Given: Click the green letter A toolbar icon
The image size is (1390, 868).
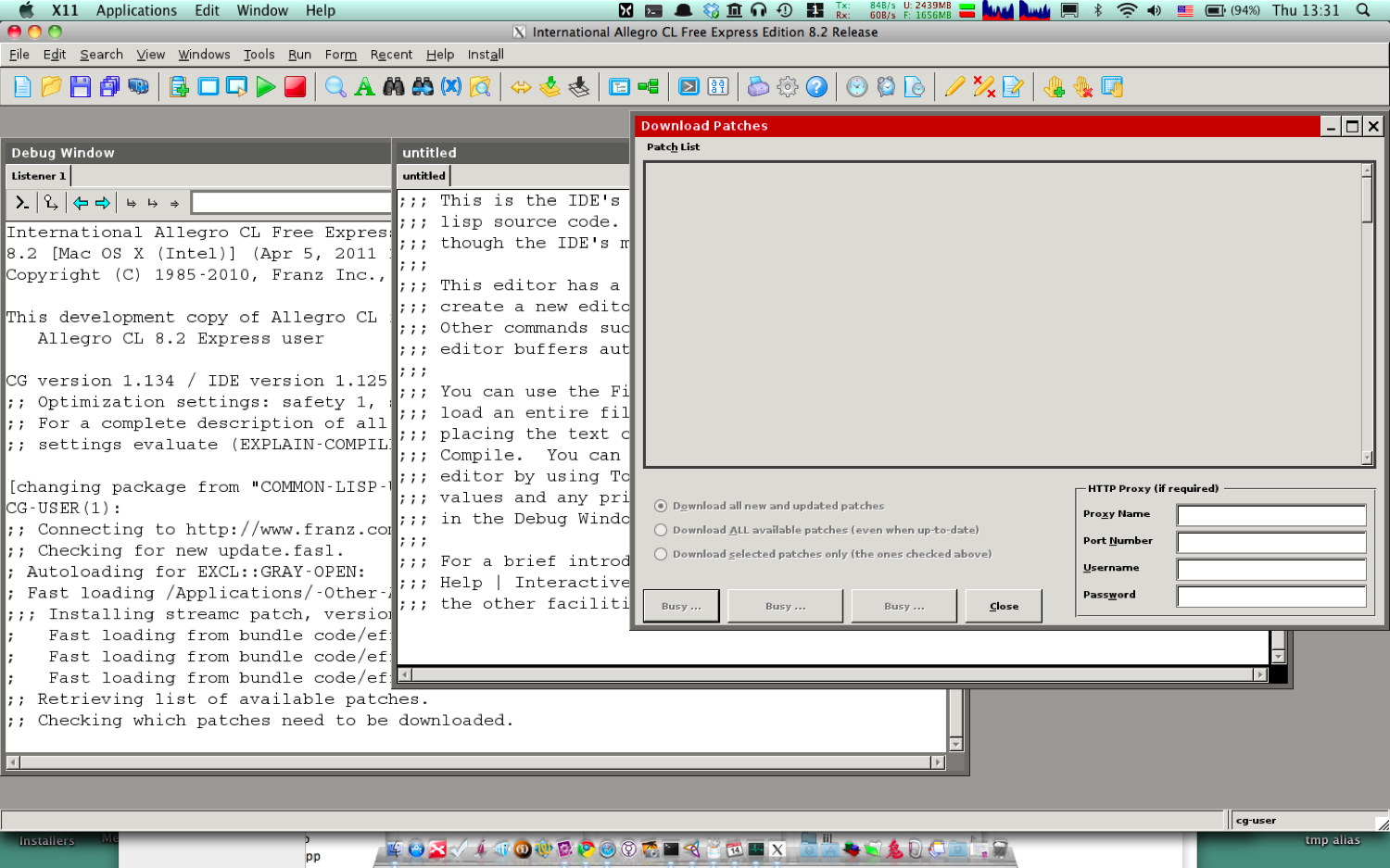Looking at the screenshot, I should tap(365, 87).
